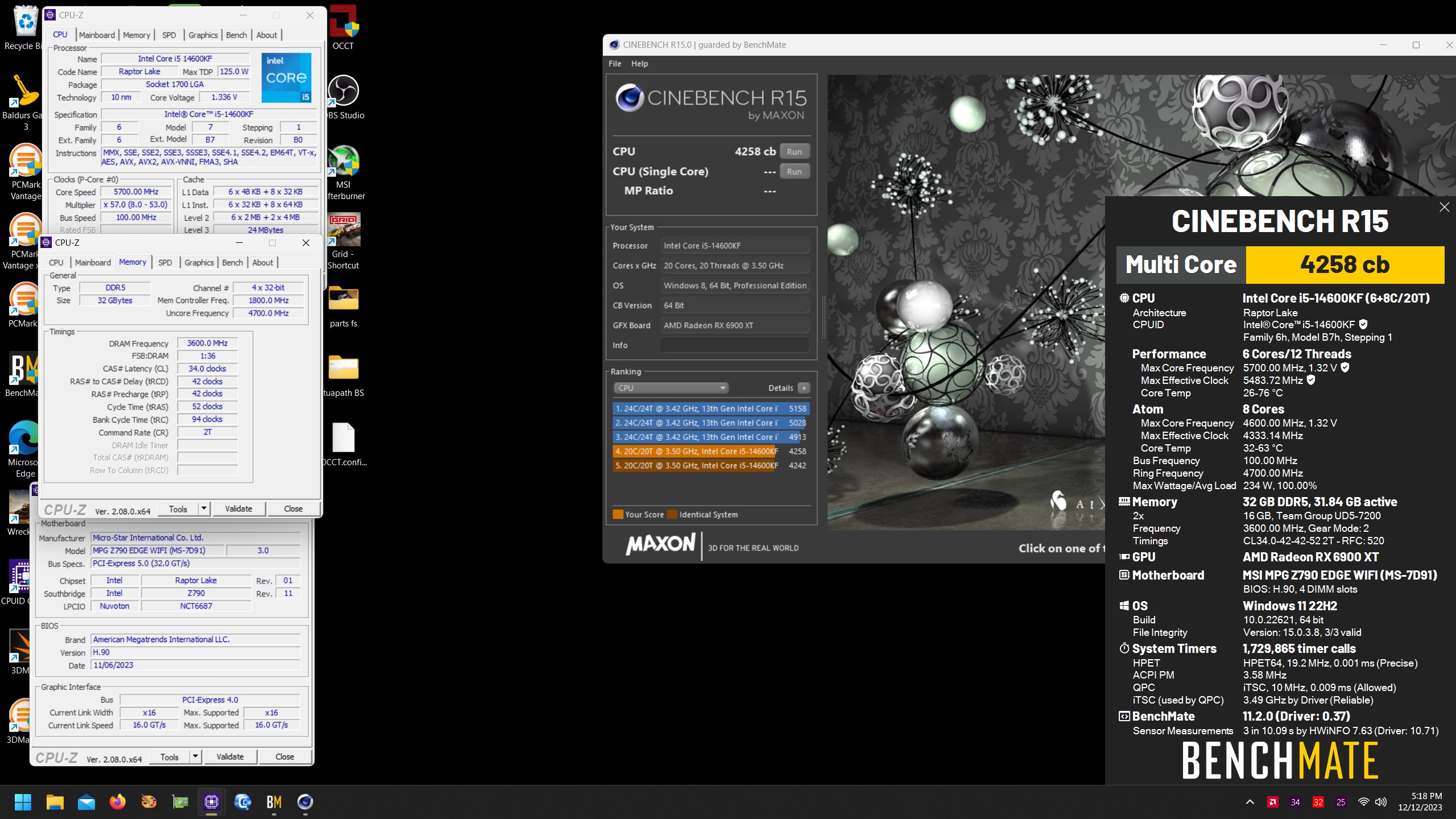The image size is (1456, 819).
Task: Click the Cinebench Info input field
Action: (x=734, y=345)
